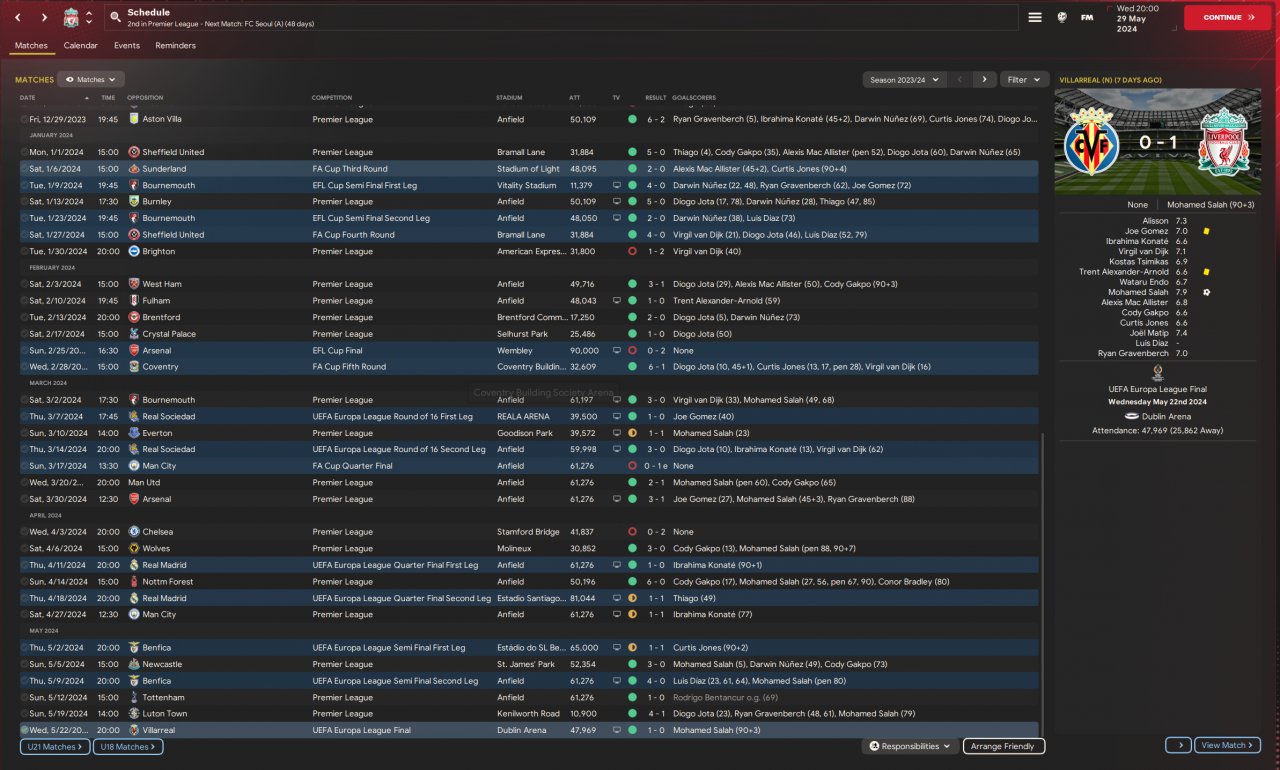This screenshot has height=770, width=1280.
Task: Open the hamburger menu icon
Action: pos(1035,17)
